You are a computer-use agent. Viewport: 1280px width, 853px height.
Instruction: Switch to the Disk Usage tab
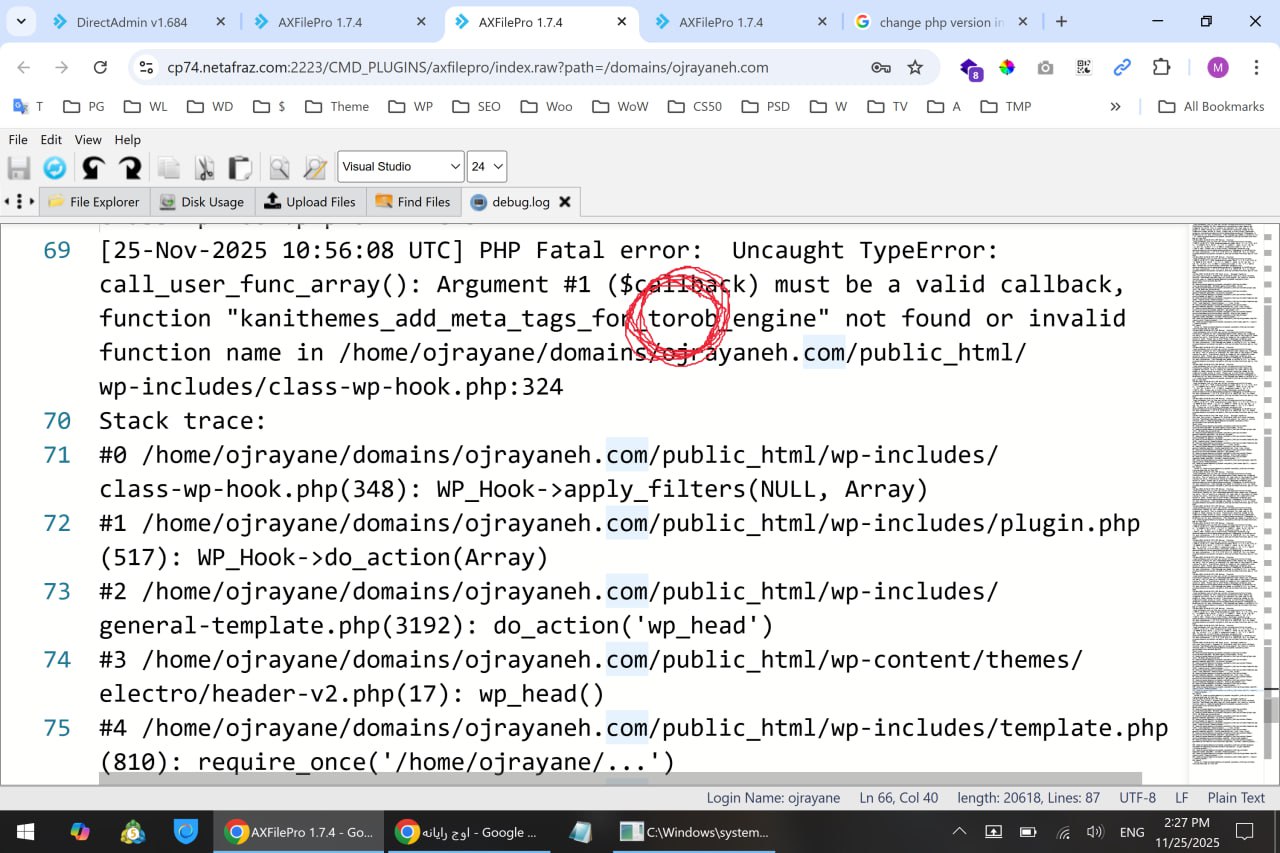pyautogui.click(x=202, y=202)
